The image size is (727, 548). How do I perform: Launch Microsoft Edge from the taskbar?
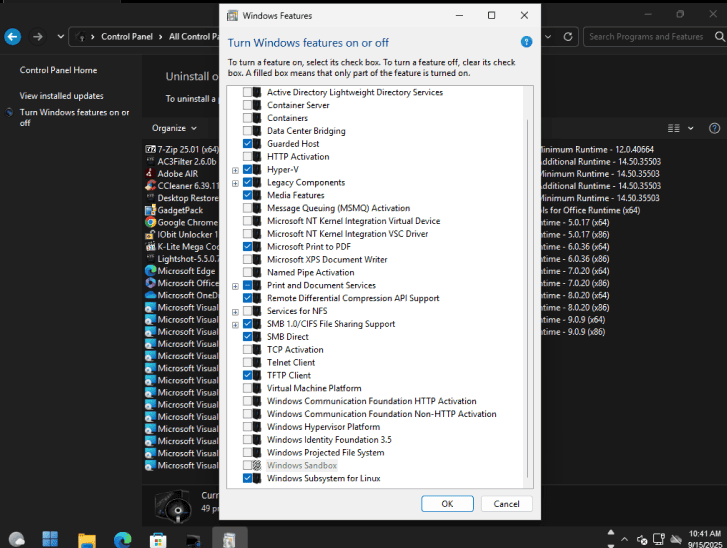coord(123,540)
